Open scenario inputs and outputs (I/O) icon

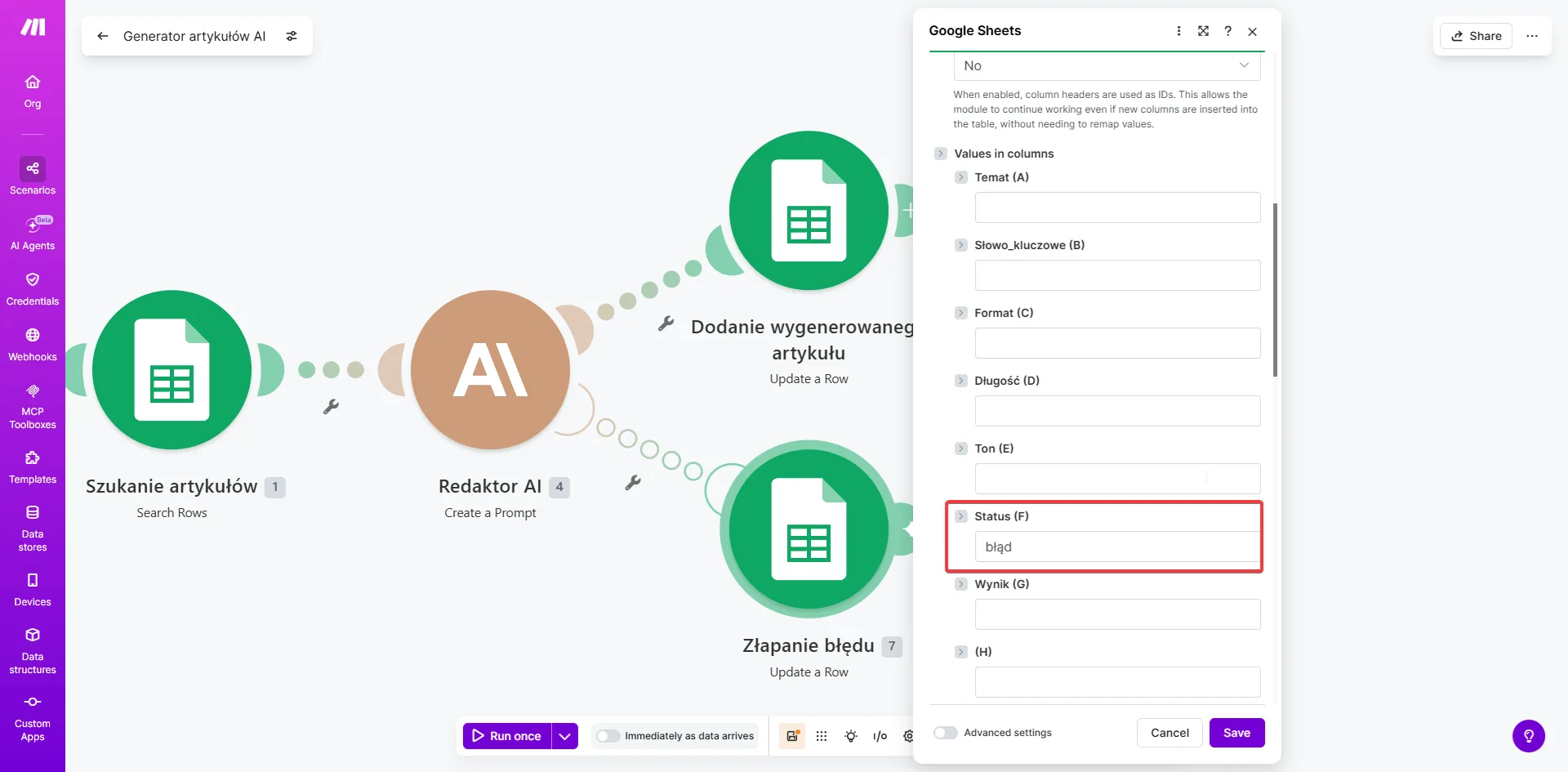[880, 736]
